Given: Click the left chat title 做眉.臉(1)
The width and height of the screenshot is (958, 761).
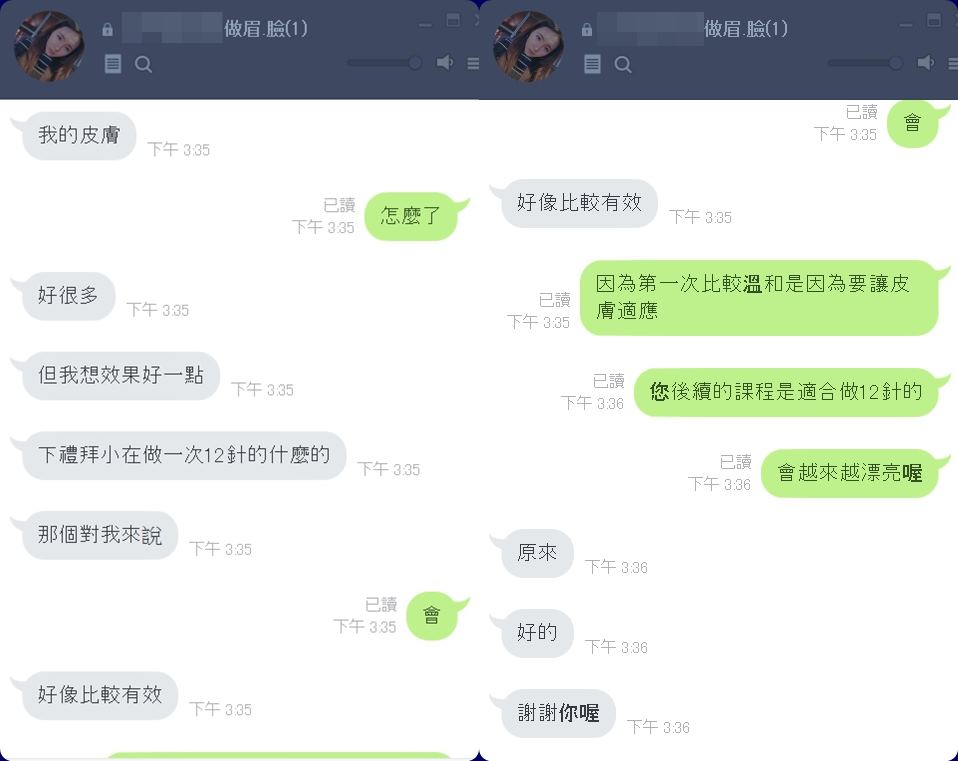Looking at the screenshot, I should tap(266, 29).
